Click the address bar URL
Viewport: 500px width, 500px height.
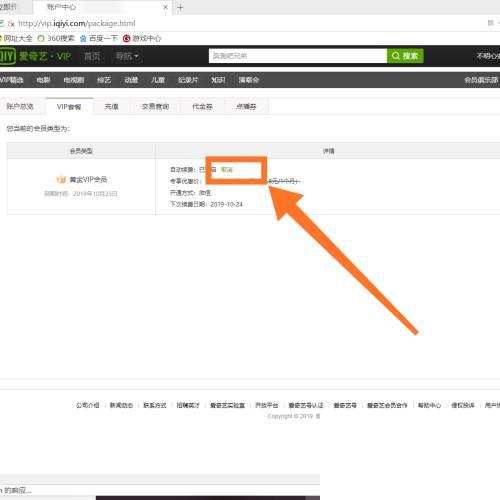pos(77,23)
